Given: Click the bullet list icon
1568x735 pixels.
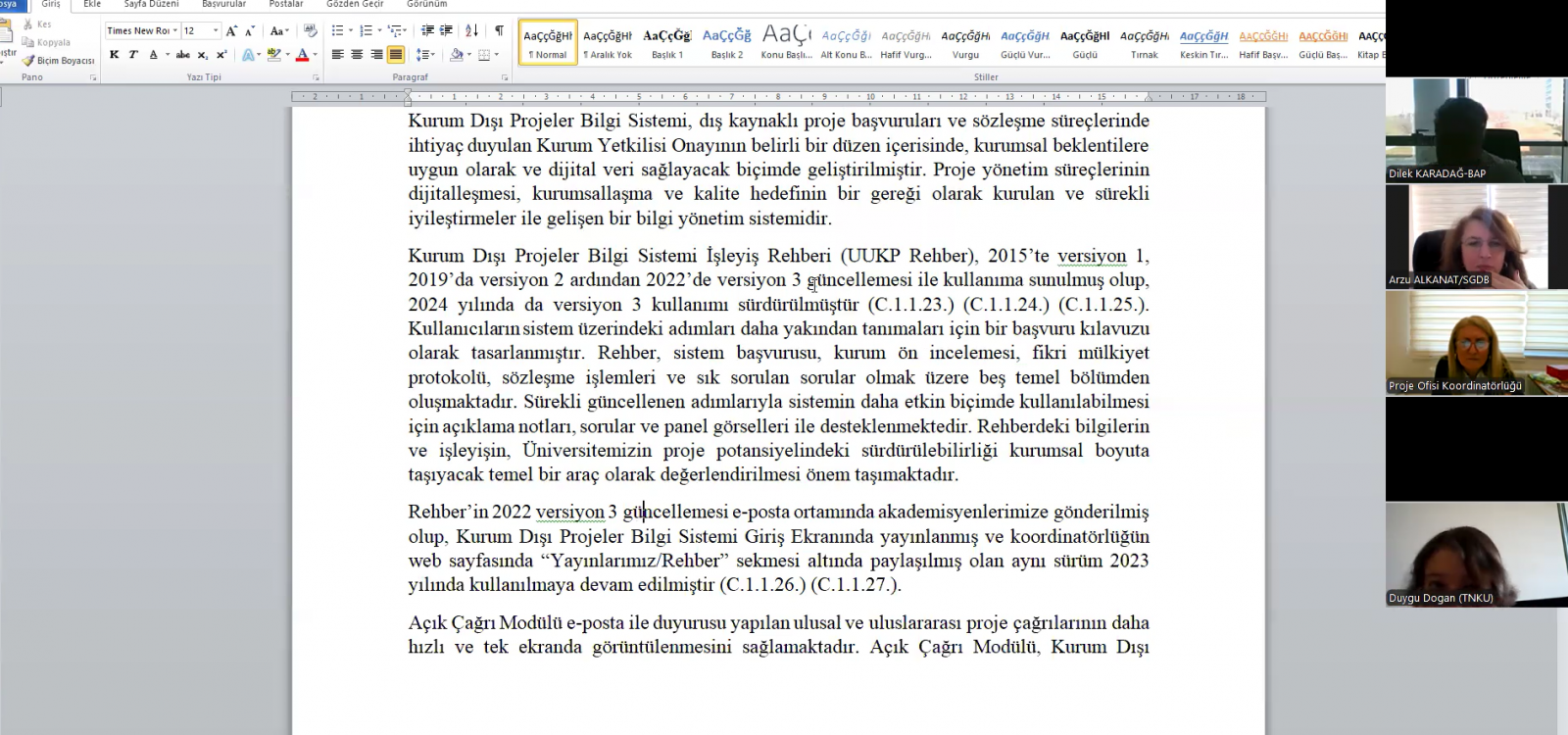Looking at the screenshot, I should (x=337, y=31).
